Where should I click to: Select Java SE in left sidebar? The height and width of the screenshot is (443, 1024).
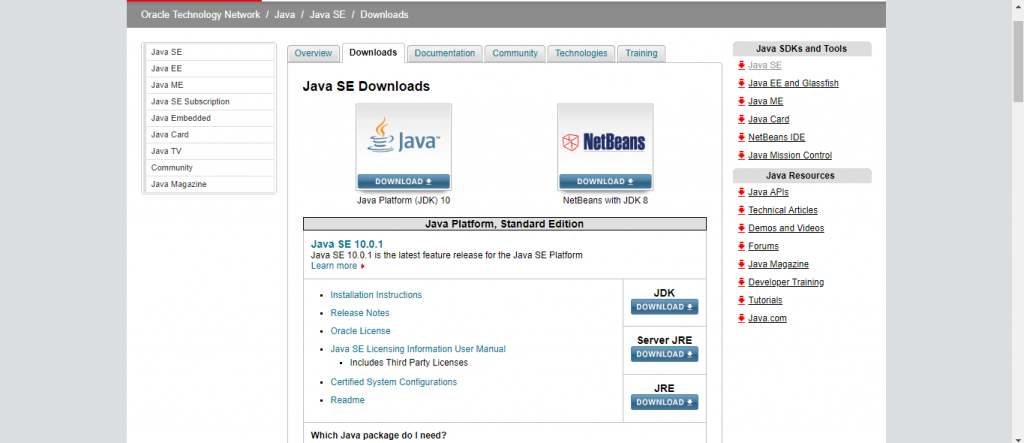[x=209, y=52]
